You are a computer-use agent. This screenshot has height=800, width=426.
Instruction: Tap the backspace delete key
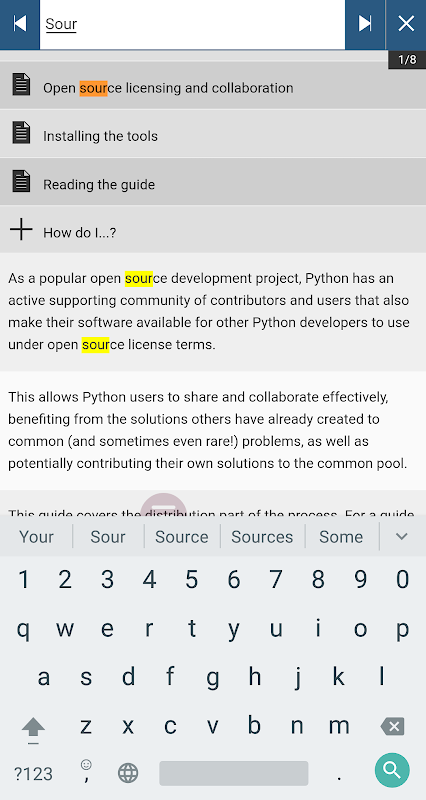tap(393, 726)
